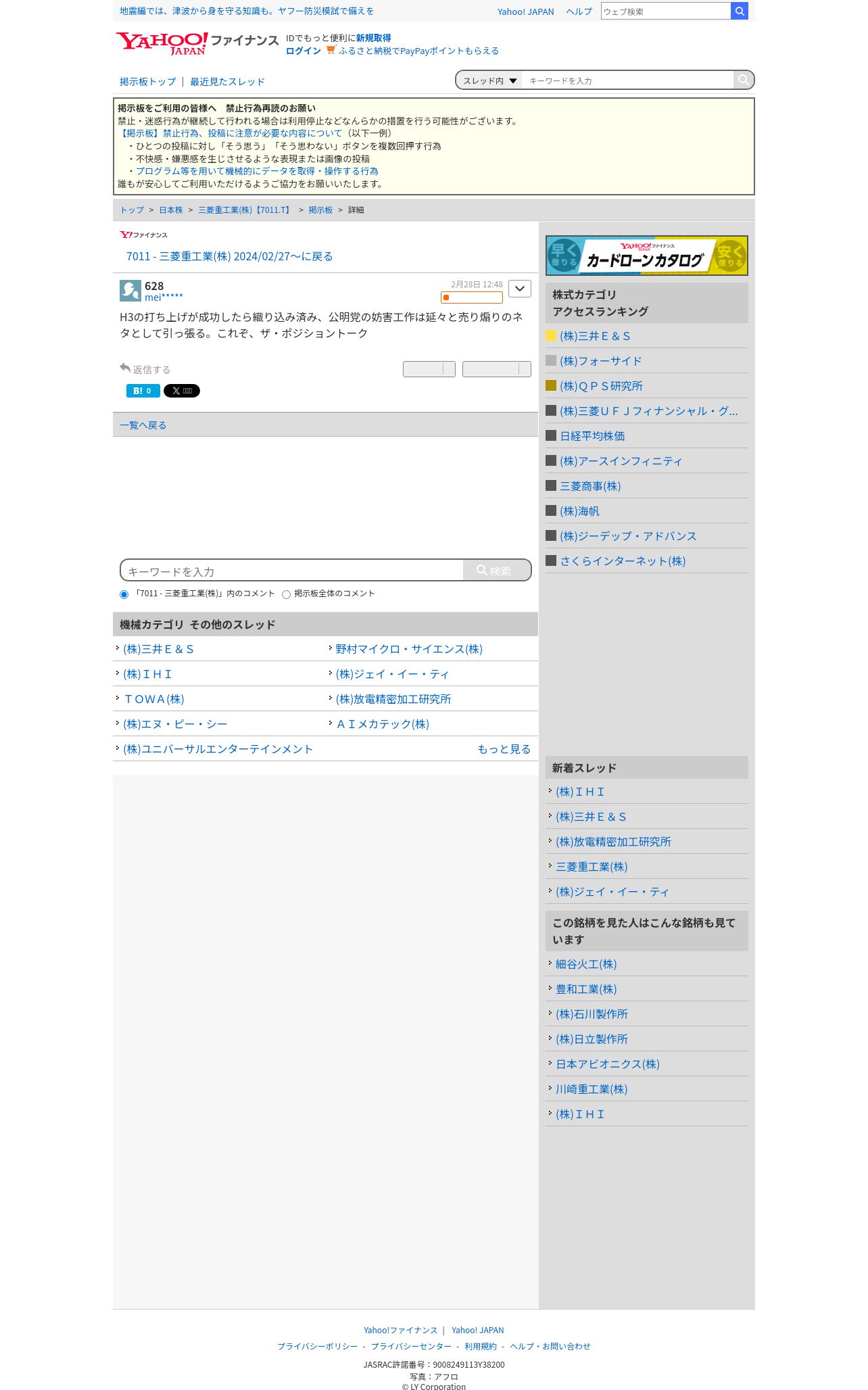This screenshot has height=1390, width=868.
Task: Open ranking entry (株)フォーサイド
Action: pyautogui.click(x=600, y=361)
